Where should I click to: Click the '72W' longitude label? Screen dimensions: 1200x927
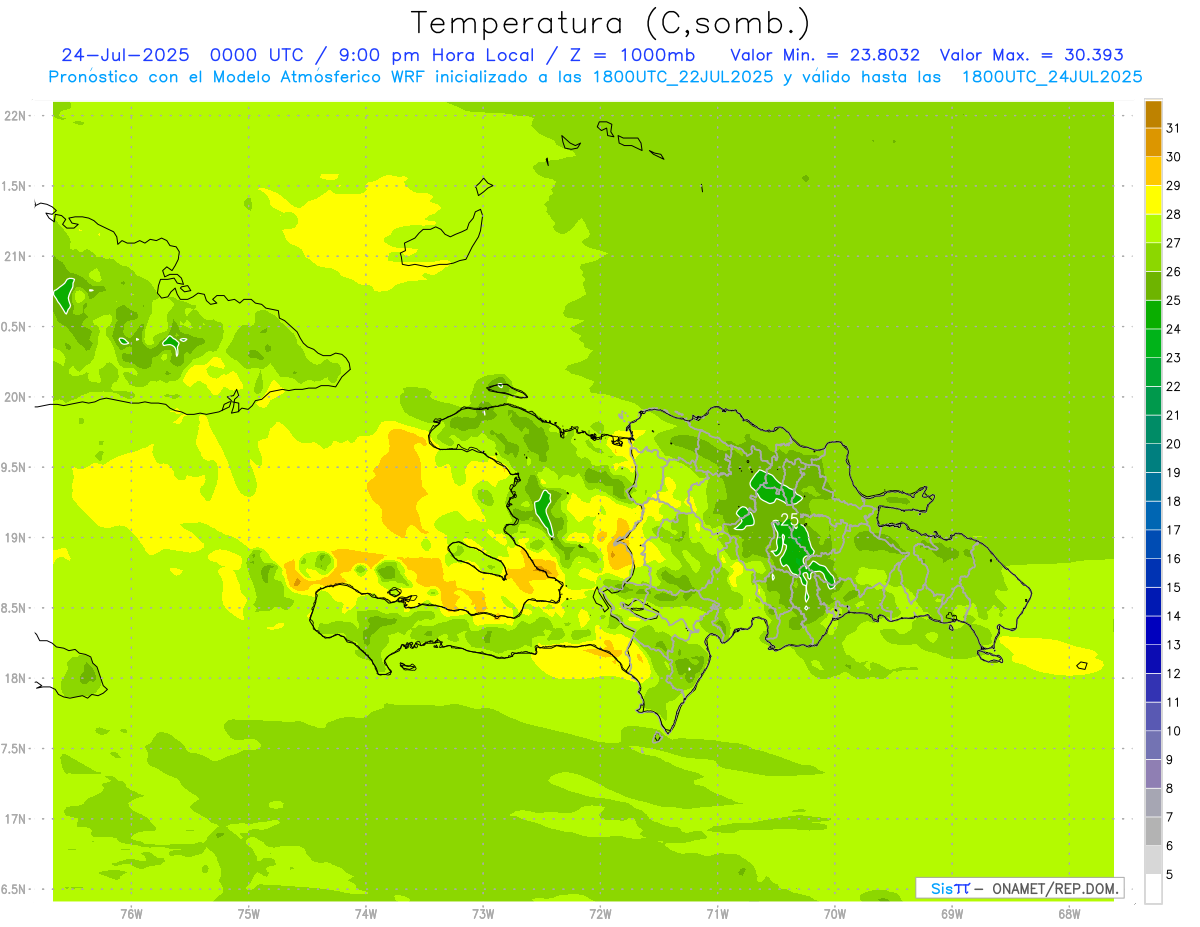point(600,914)
